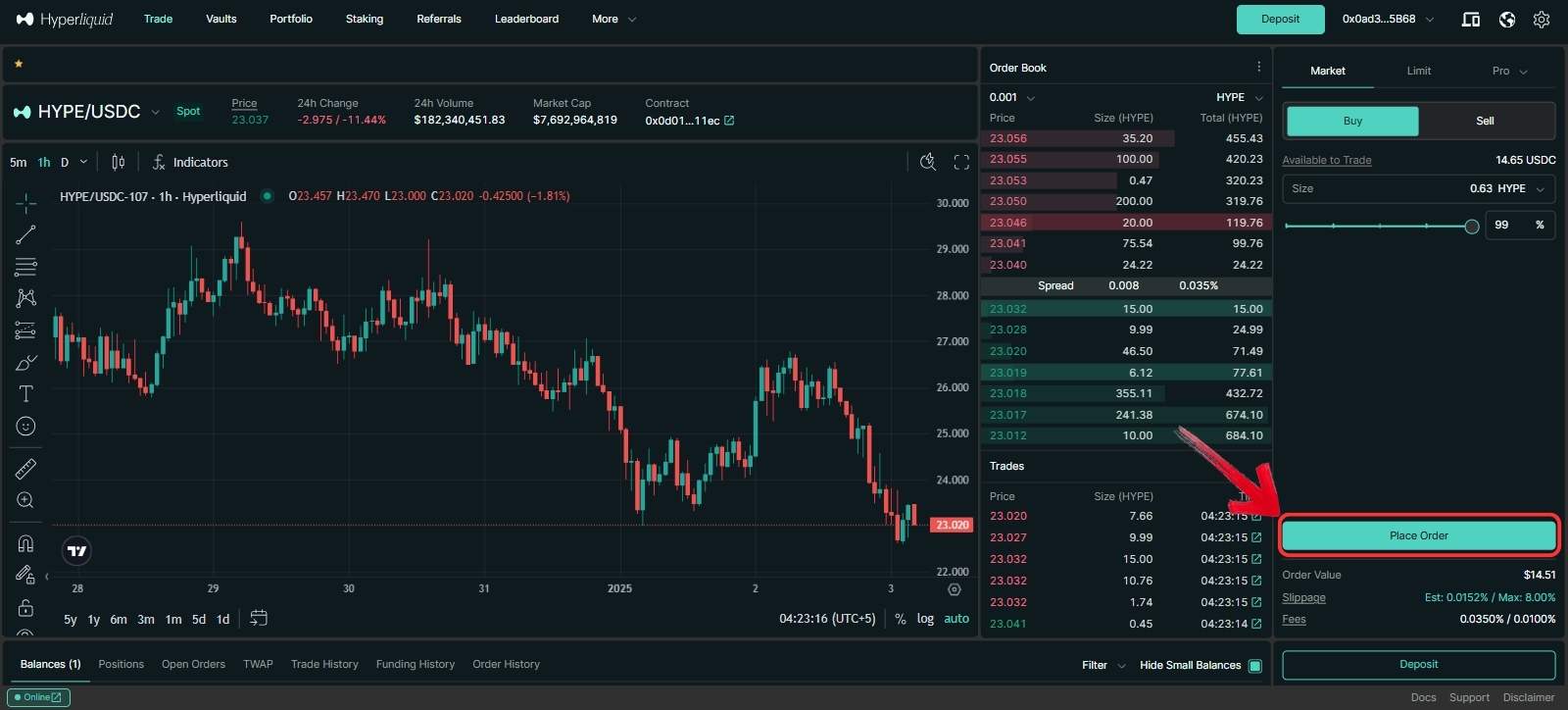Image resolution: width=1568 pixels, height=710 pixels.
Task: Toggle magnet mode on chart
Action: (26, 543)
